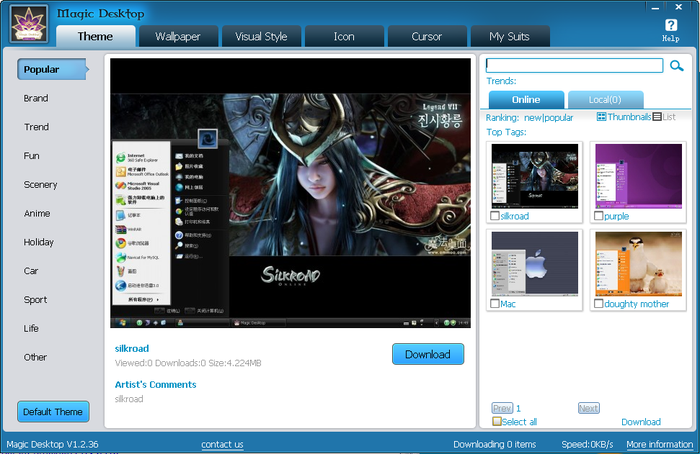
Task: Open the contact us link
Action: coord(222,444)
